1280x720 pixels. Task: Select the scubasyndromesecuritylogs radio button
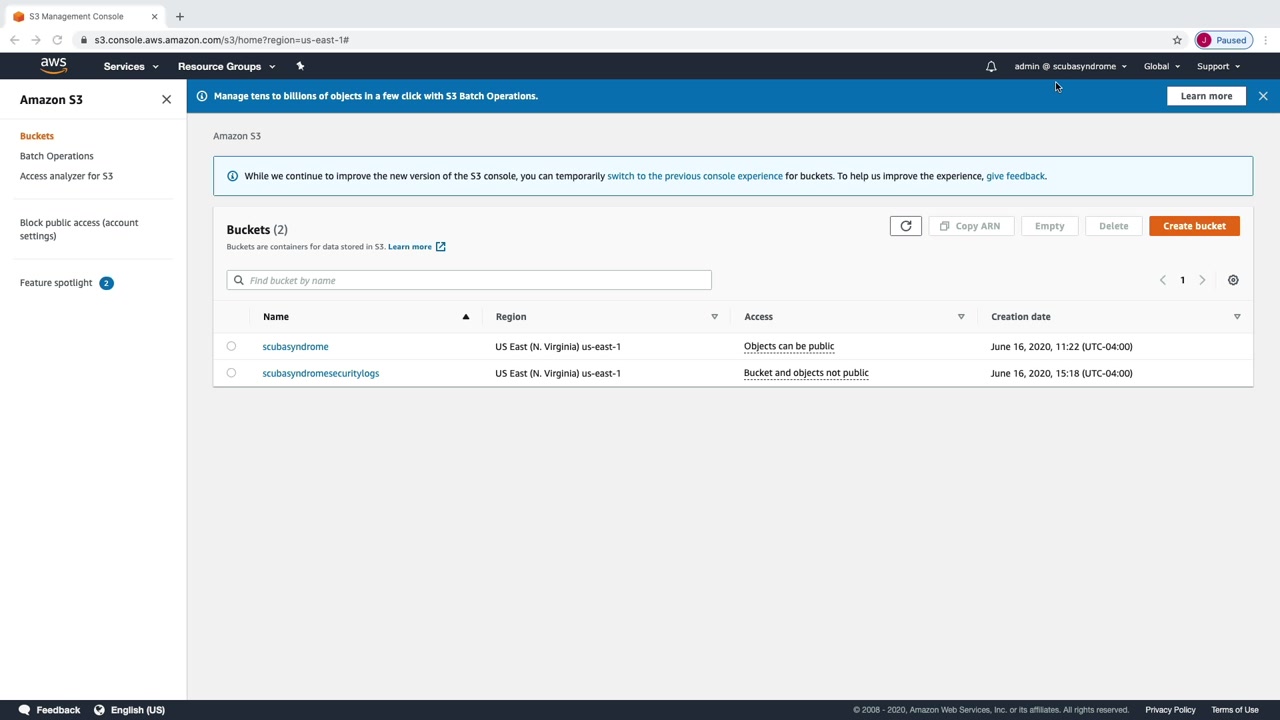pos(231,373)
